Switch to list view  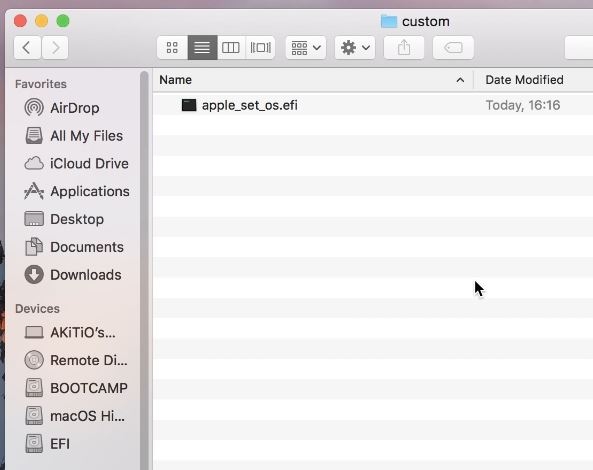pyautogui.click(x=202, y=48)
